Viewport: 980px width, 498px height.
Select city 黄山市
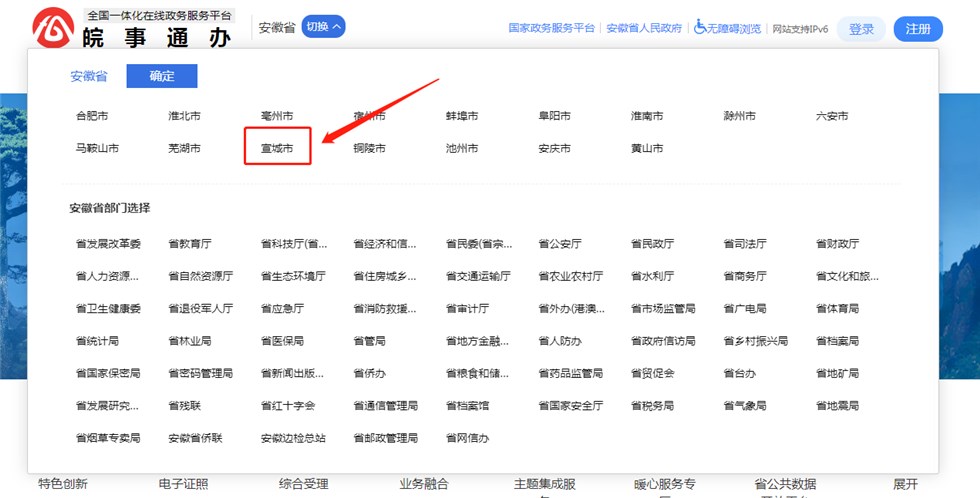647,149
